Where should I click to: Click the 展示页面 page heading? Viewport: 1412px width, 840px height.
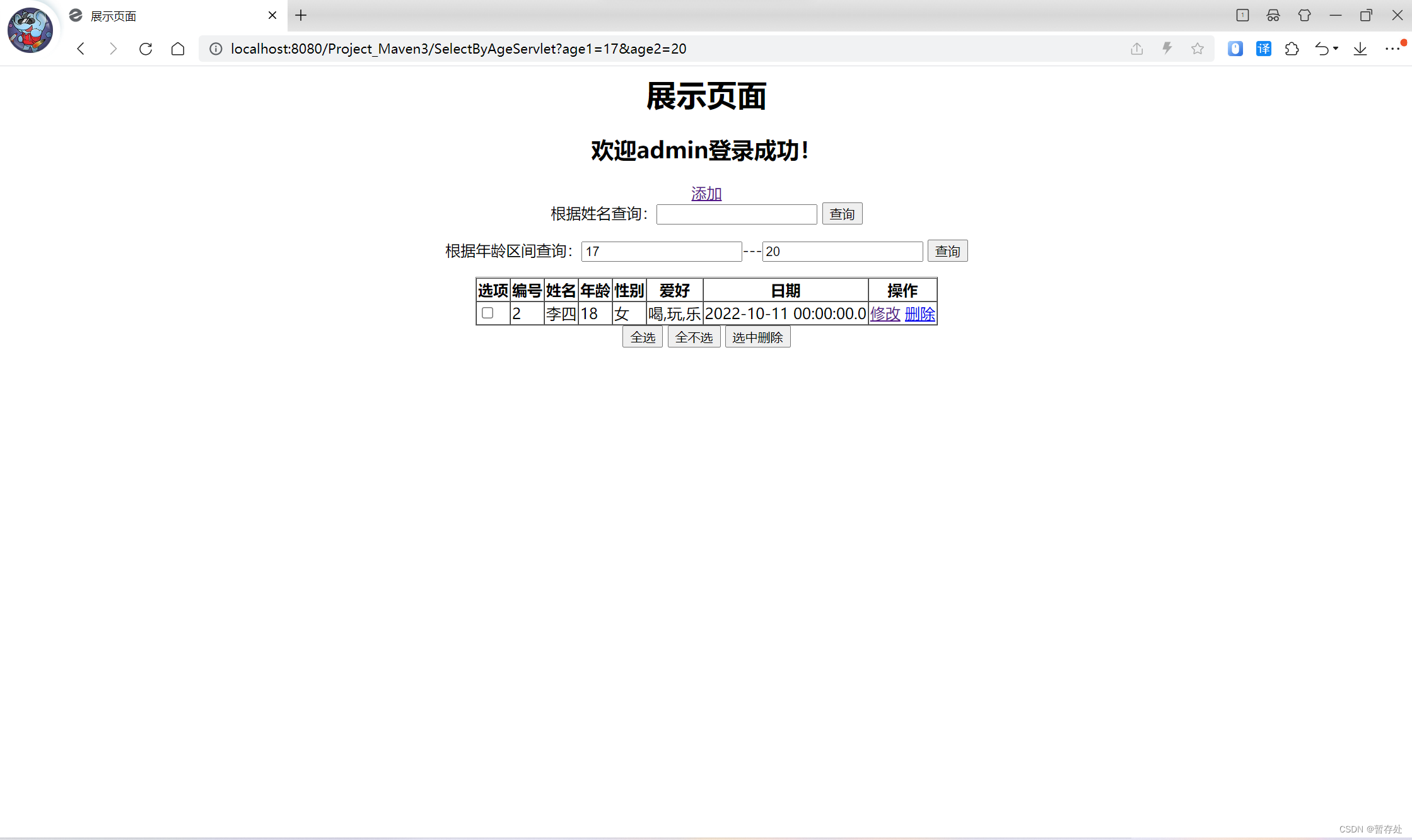point(706,96)
